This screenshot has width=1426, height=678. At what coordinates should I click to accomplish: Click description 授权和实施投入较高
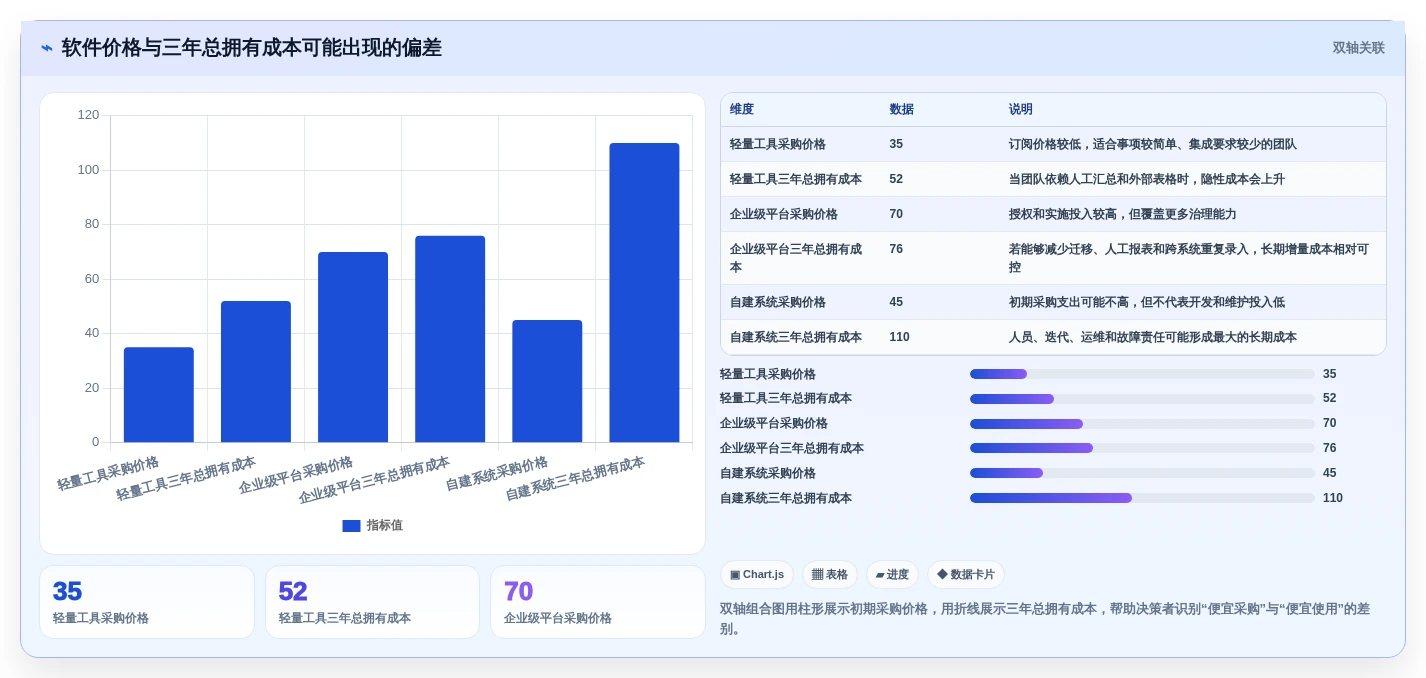coord(1122,214)
